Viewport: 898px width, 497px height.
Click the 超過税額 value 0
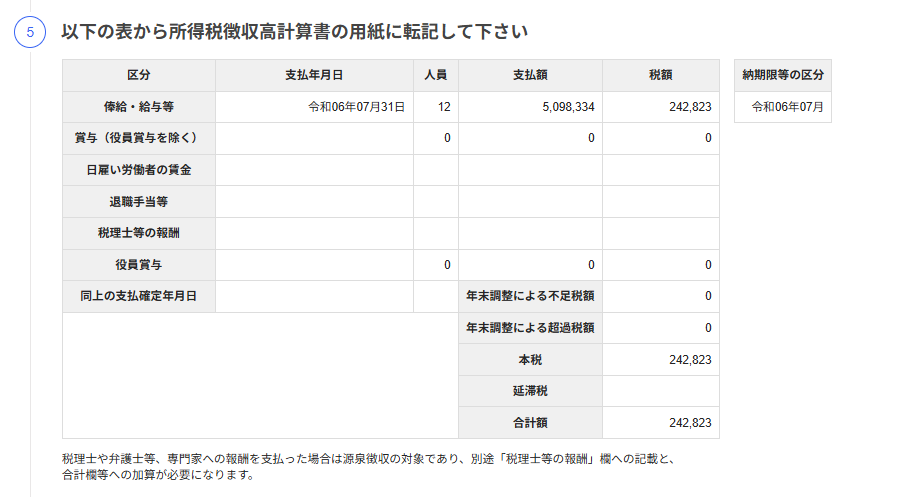(x=708, y=328)
